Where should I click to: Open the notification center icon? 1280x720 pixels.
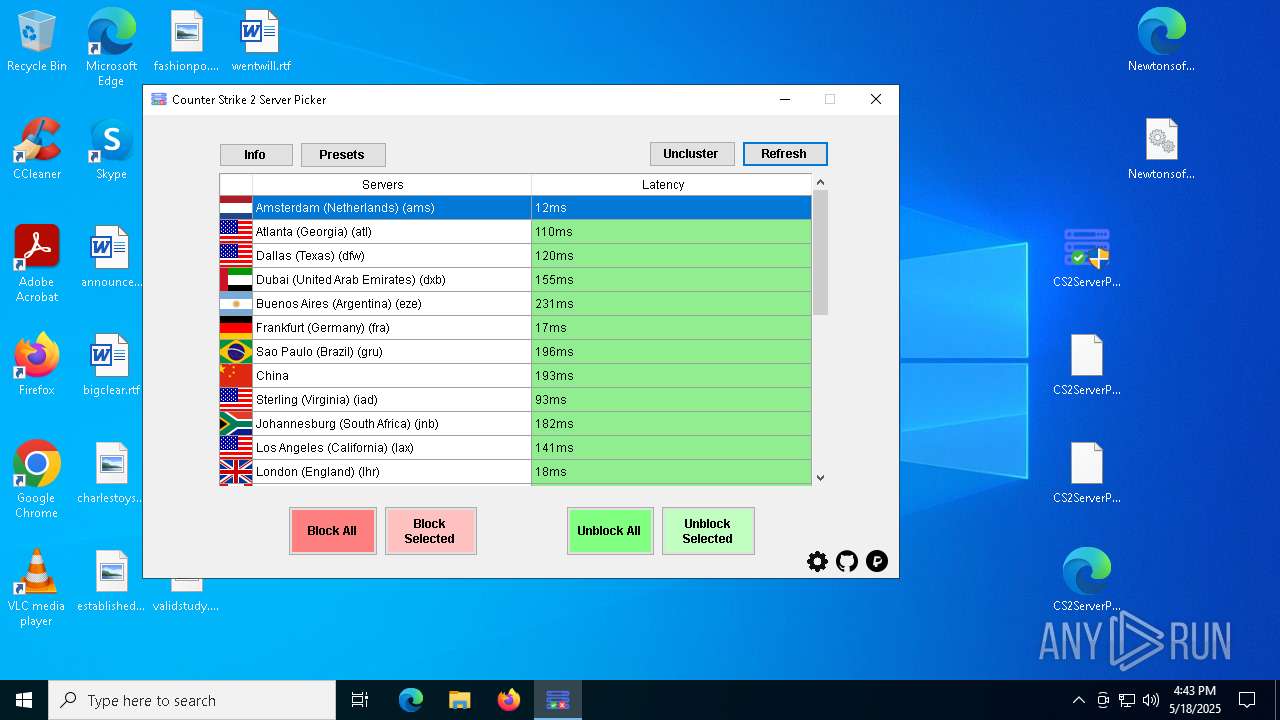point(1247,700)
